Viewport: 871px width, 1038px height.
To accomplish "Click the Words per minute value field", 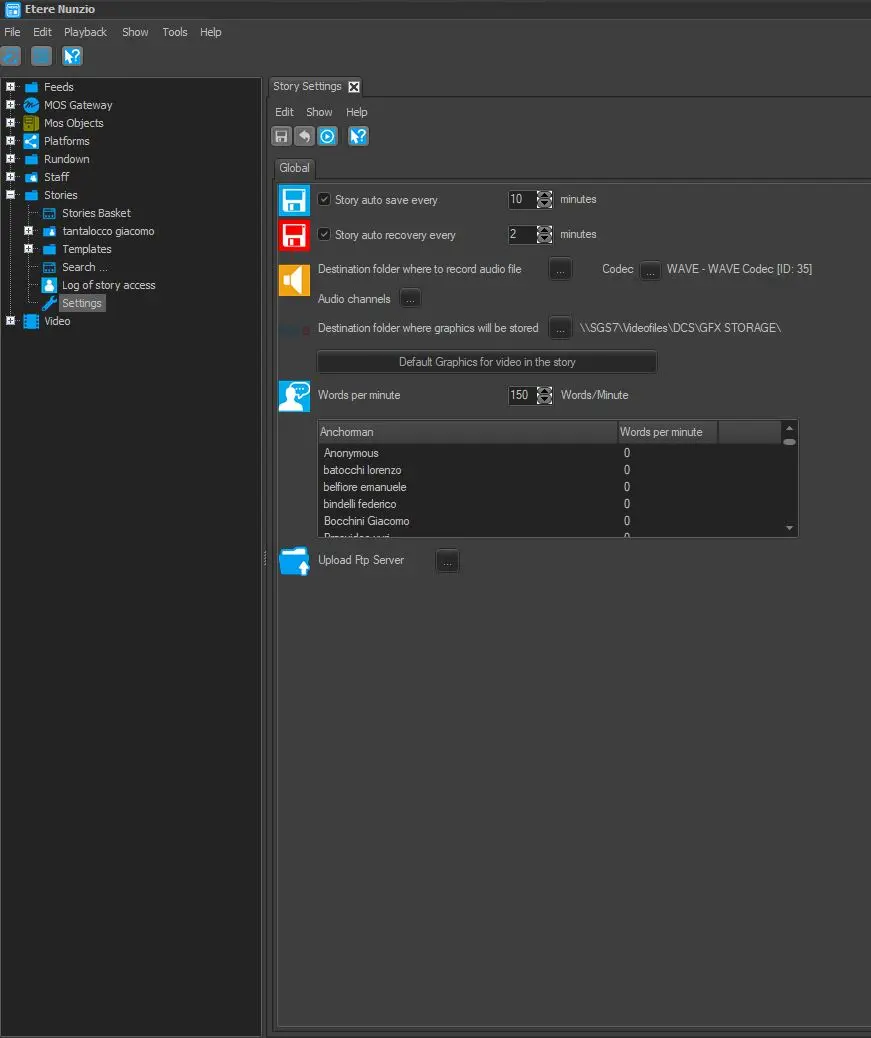I will click(x=521, y=395).
